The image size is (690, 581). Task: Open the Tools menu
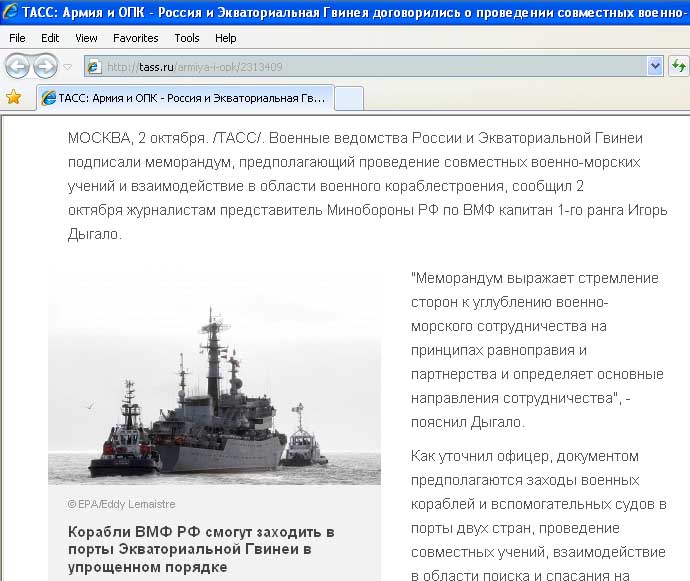(x=187, y=38)
